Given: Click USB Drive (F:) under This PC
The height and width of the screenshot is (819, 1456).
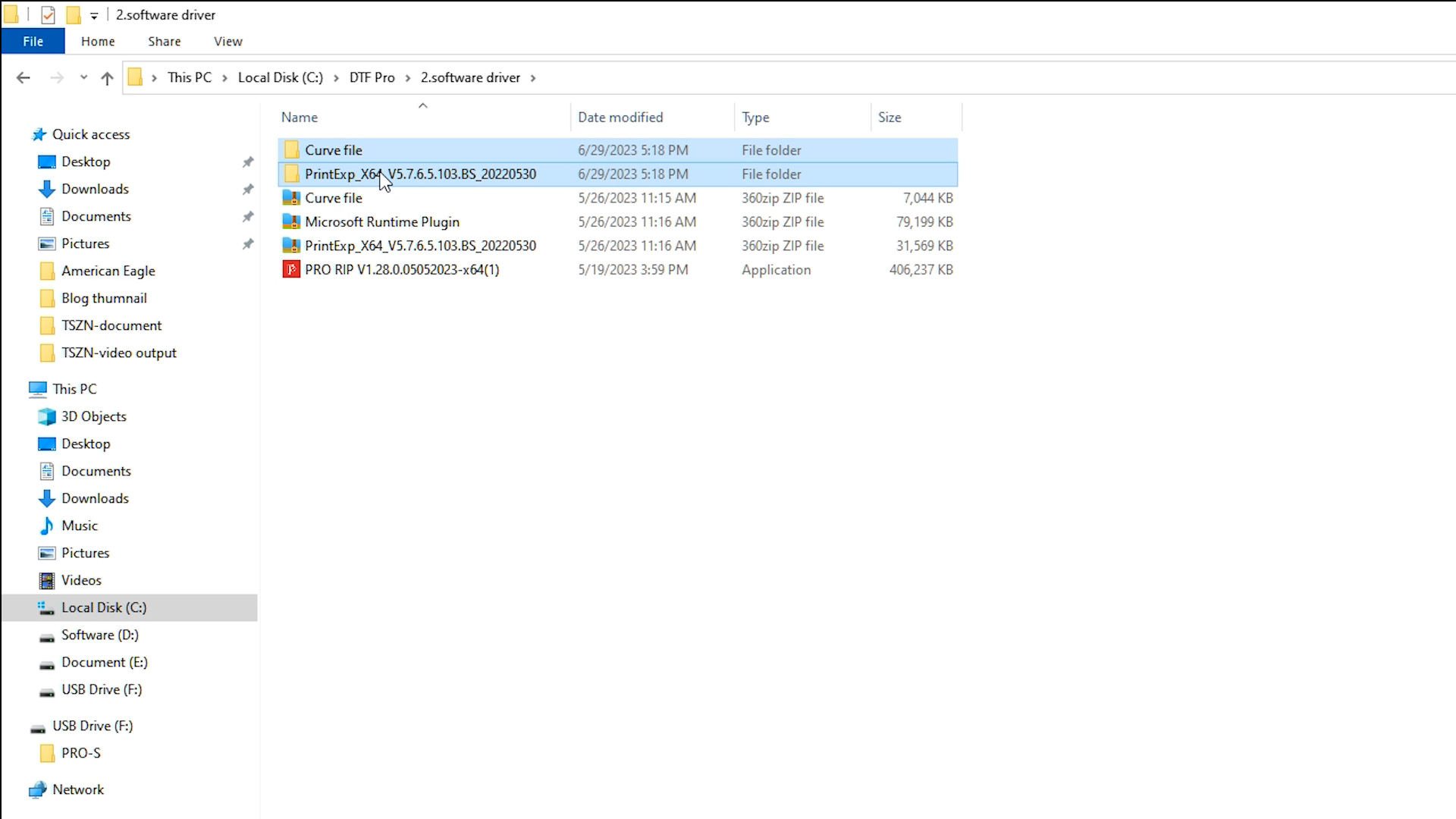Looking at the screenshot, I should (102, 689).
